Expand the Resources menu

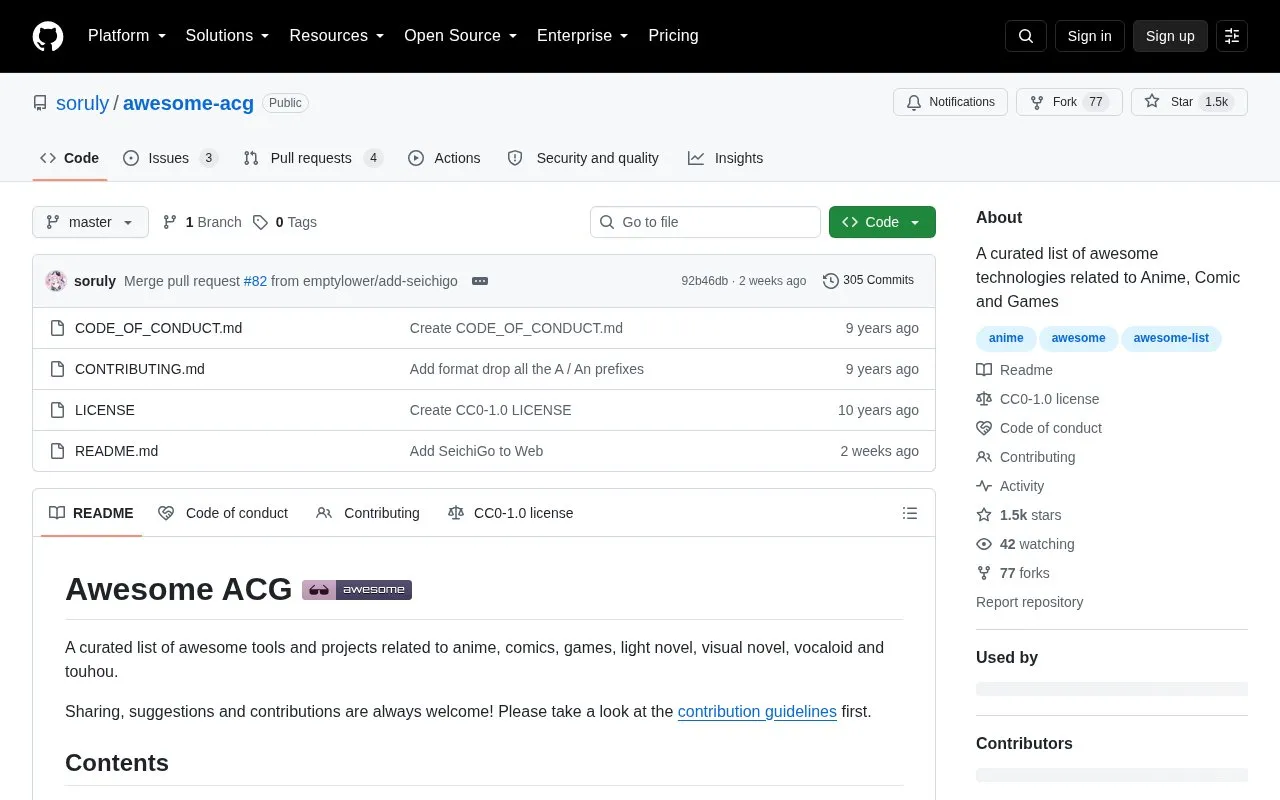click(337, 36)
